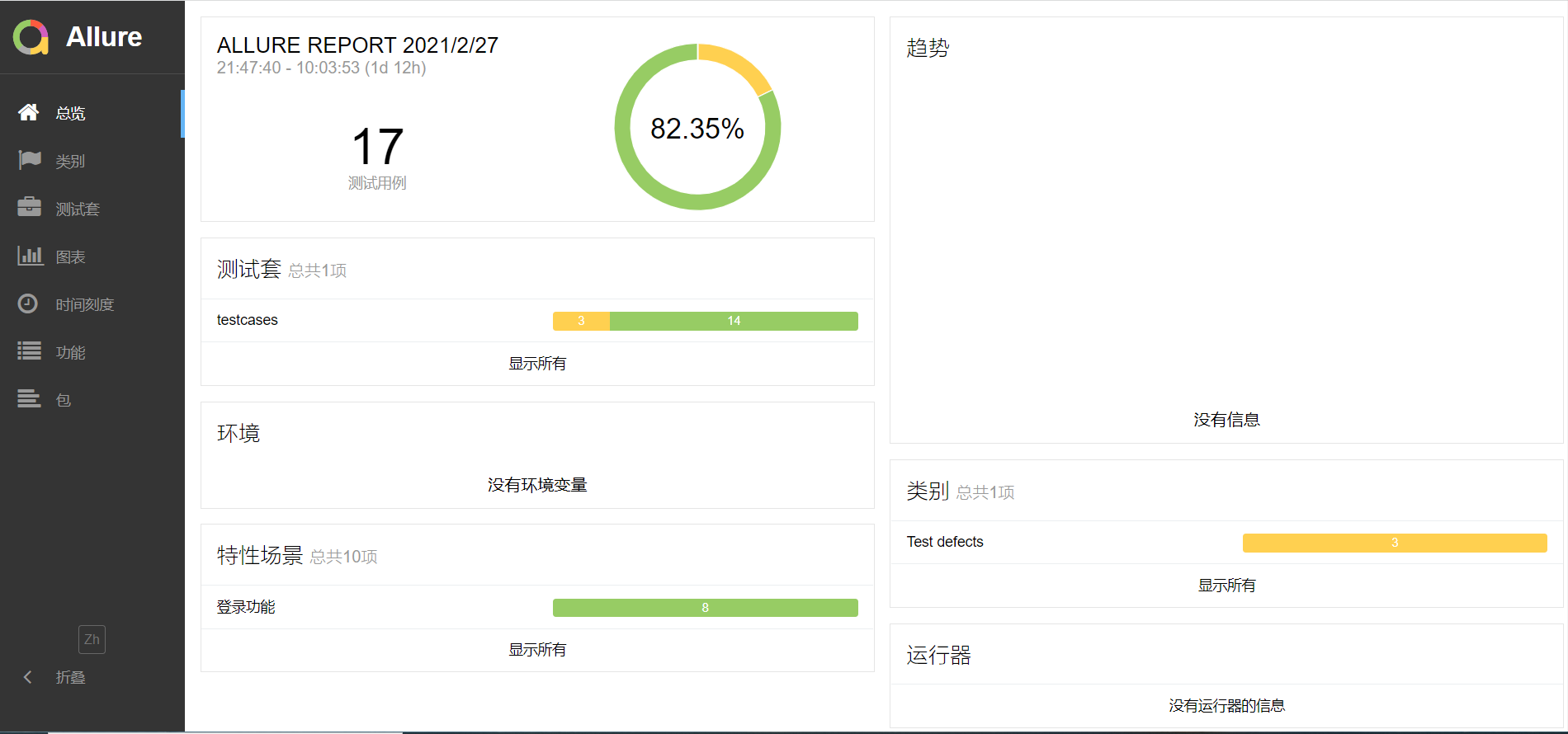Show all under the 特性场景 widget
This screenshot has height=734, width=1568.
click(537, 650)
